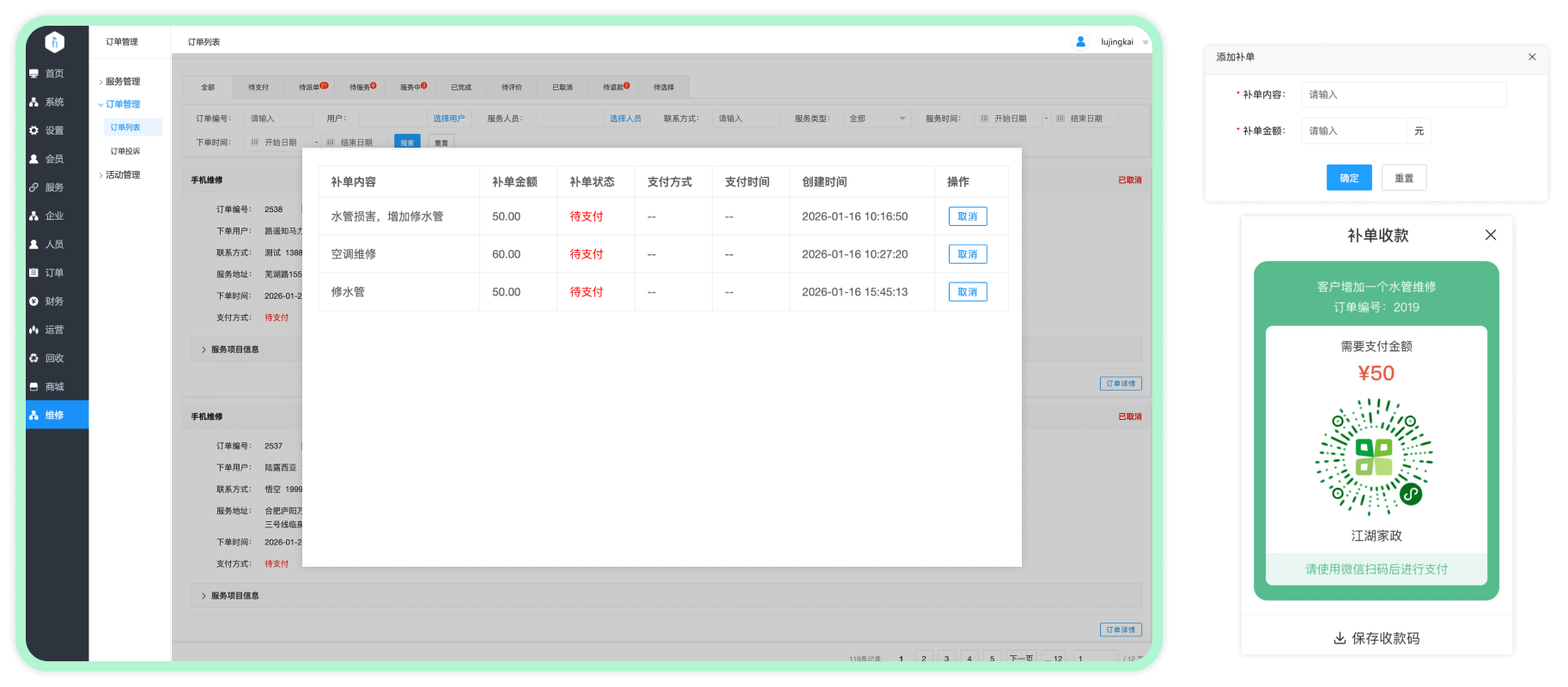The width and height of the screenshot is (1568, 687).
Task: Click the 首页 home icon in sidebar
Action: point(34,74)
